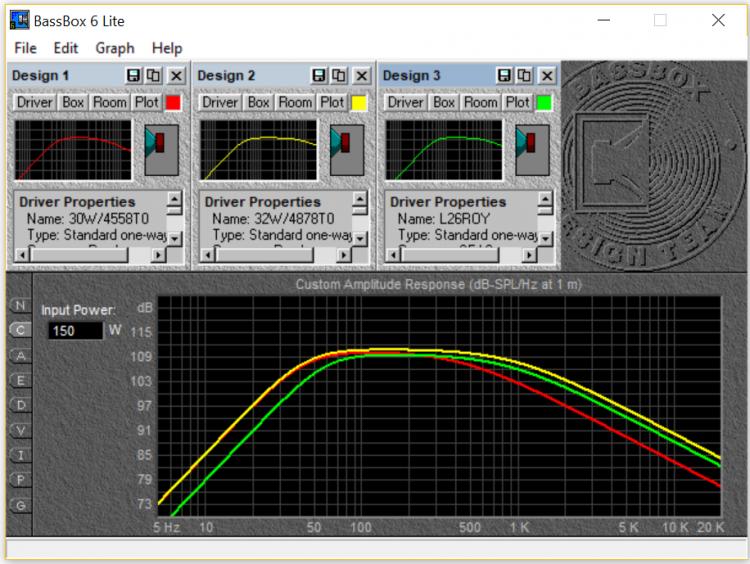This screenshot has height=564, width=750.
Task: Click the Box button in Design 2
Action: [x=259, y=102]
